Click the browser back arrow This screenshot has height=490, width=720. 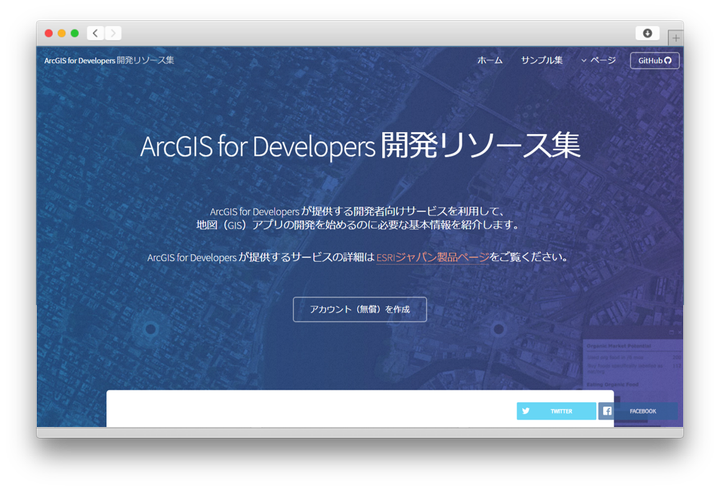(x=95, y=33)
